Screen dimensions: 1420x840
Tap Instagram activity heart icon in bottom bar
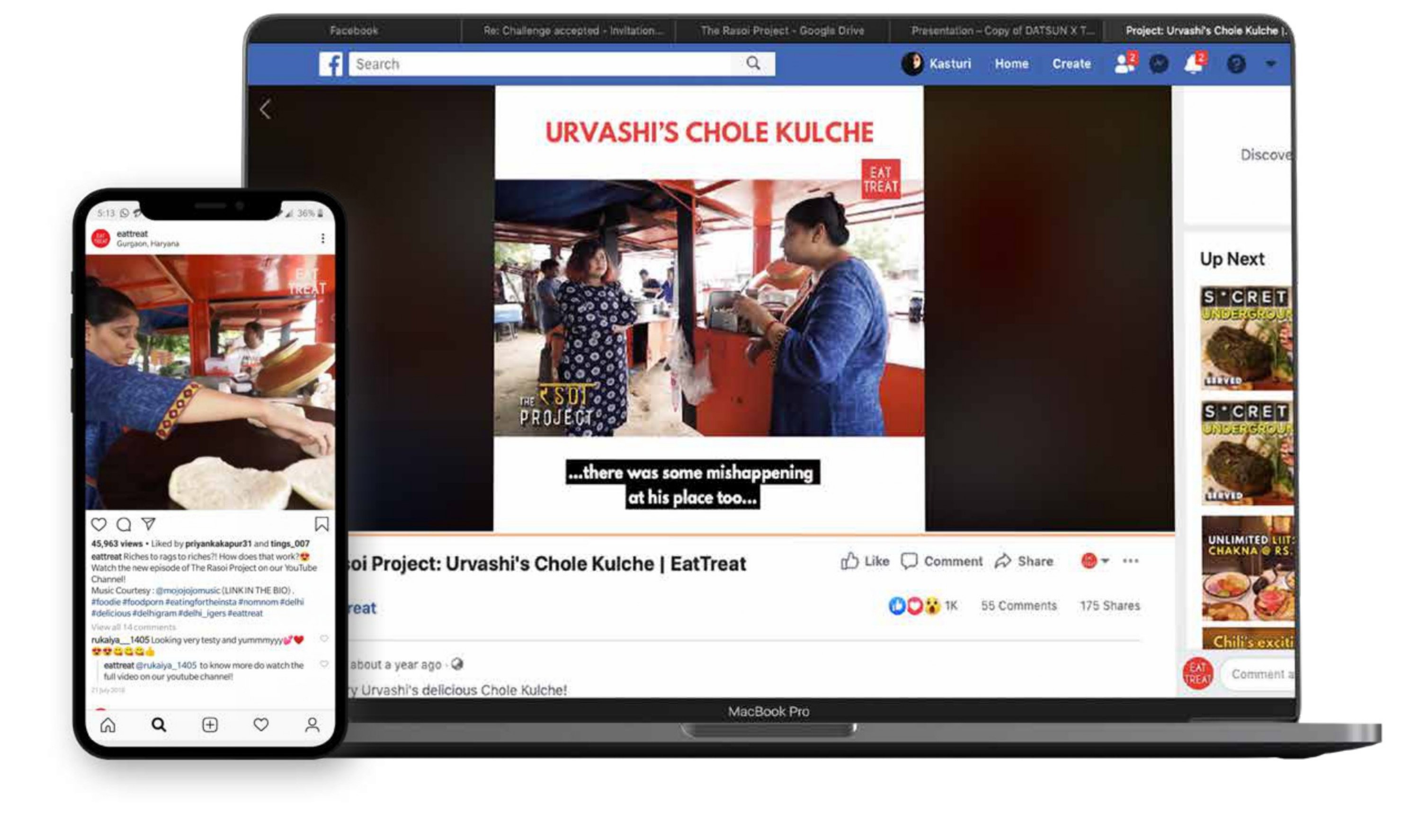(261, 725)
